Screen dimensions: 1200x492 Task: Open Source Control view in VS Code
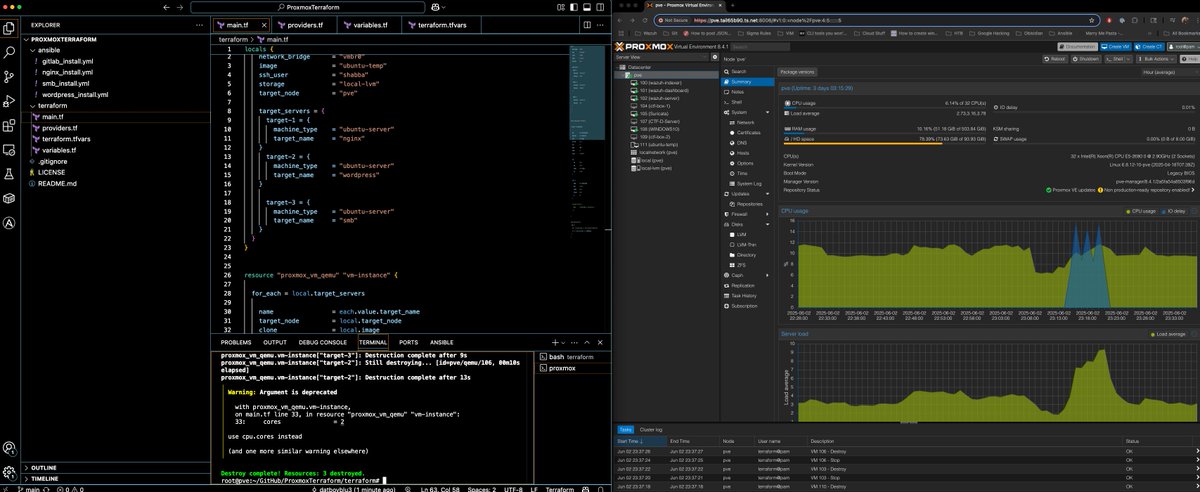pos(9,77)
